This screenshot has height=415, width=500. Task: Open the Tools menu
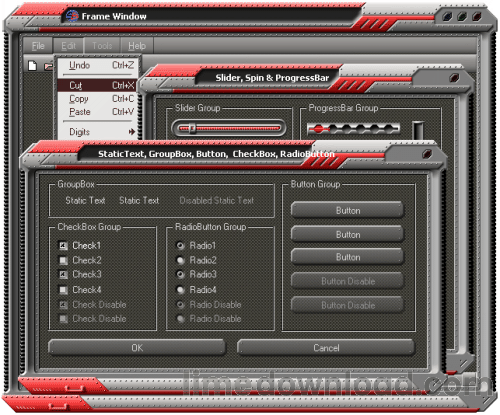tap(102, 46)
